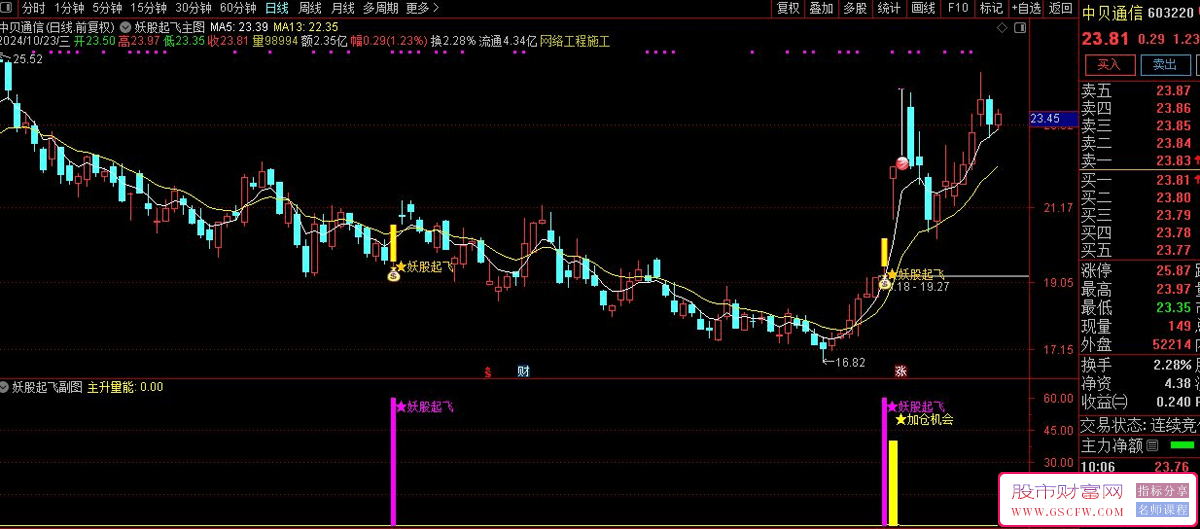The height and width of the screenshot is (529, 1200).
Task: Click the 买四 price 23.78
Action: (x=1174, y=233)
